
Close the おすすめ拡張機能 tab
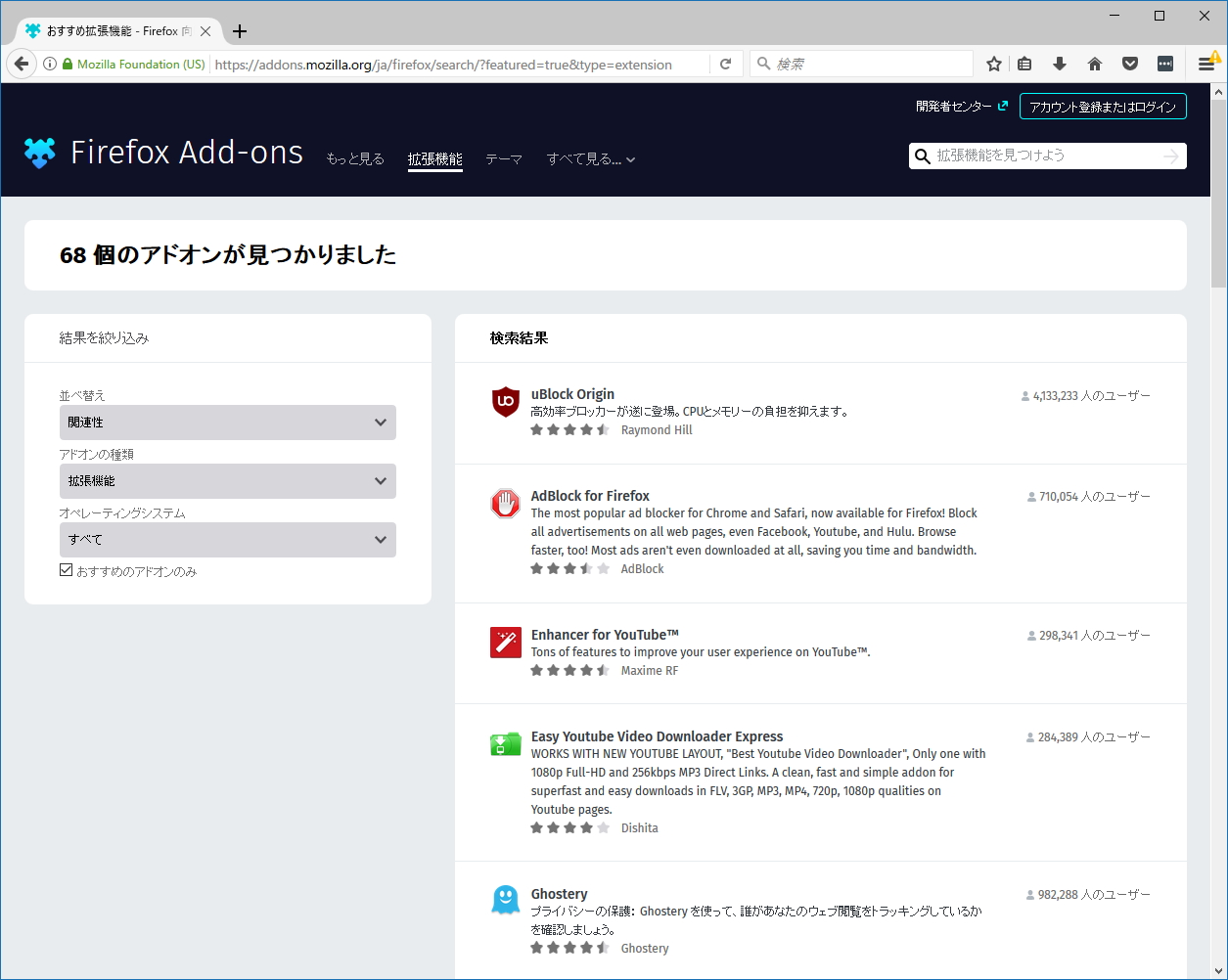coord(205,31)
